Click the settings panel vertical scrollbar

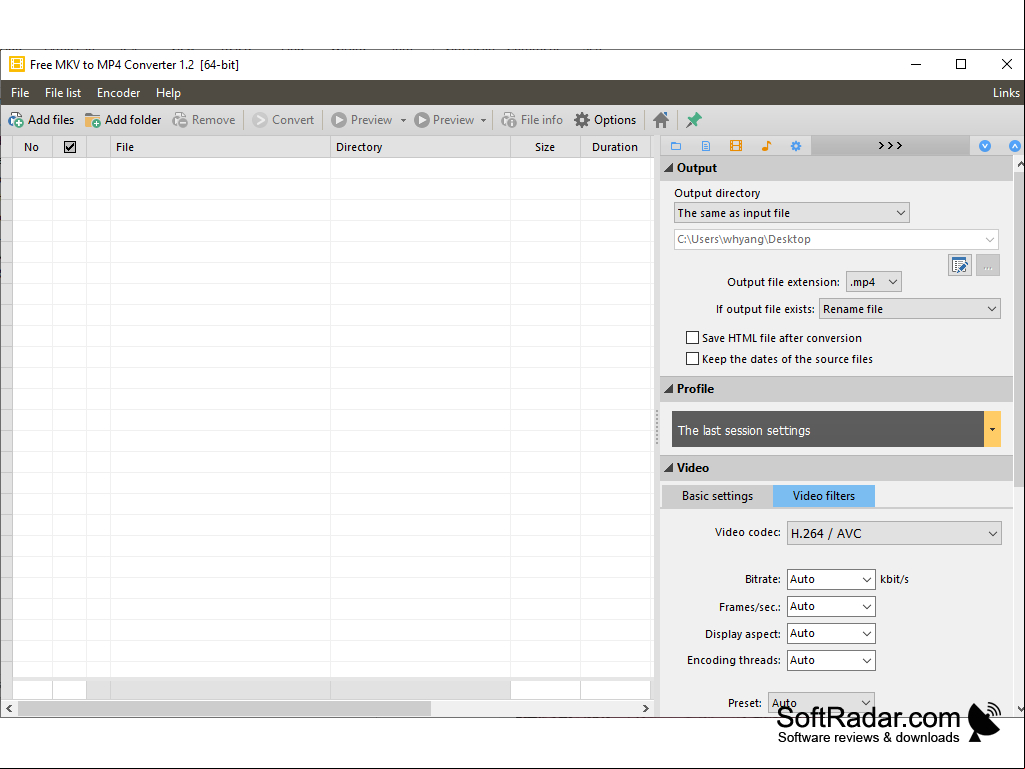coord(1019,329)
